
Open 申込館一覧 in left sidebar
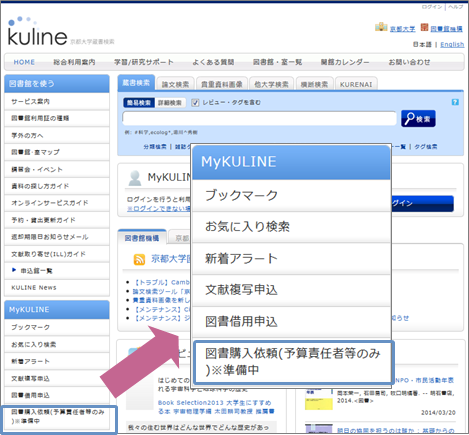coord(57,271)
